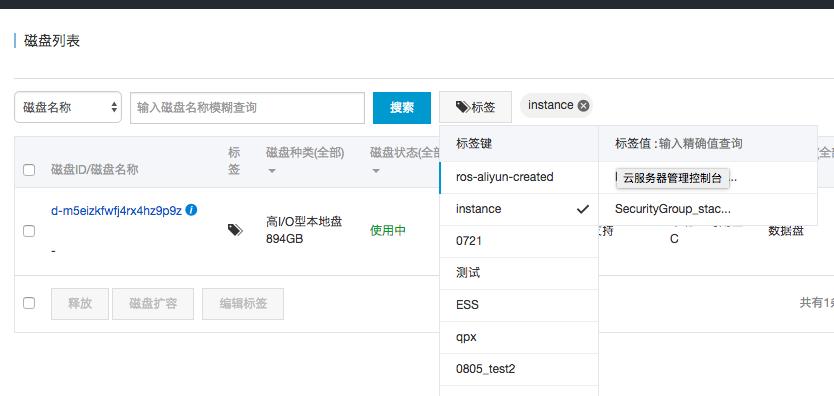Click the 标签键 header in dropdown
This screenshot has width=834, height=396.
(474, 144)
